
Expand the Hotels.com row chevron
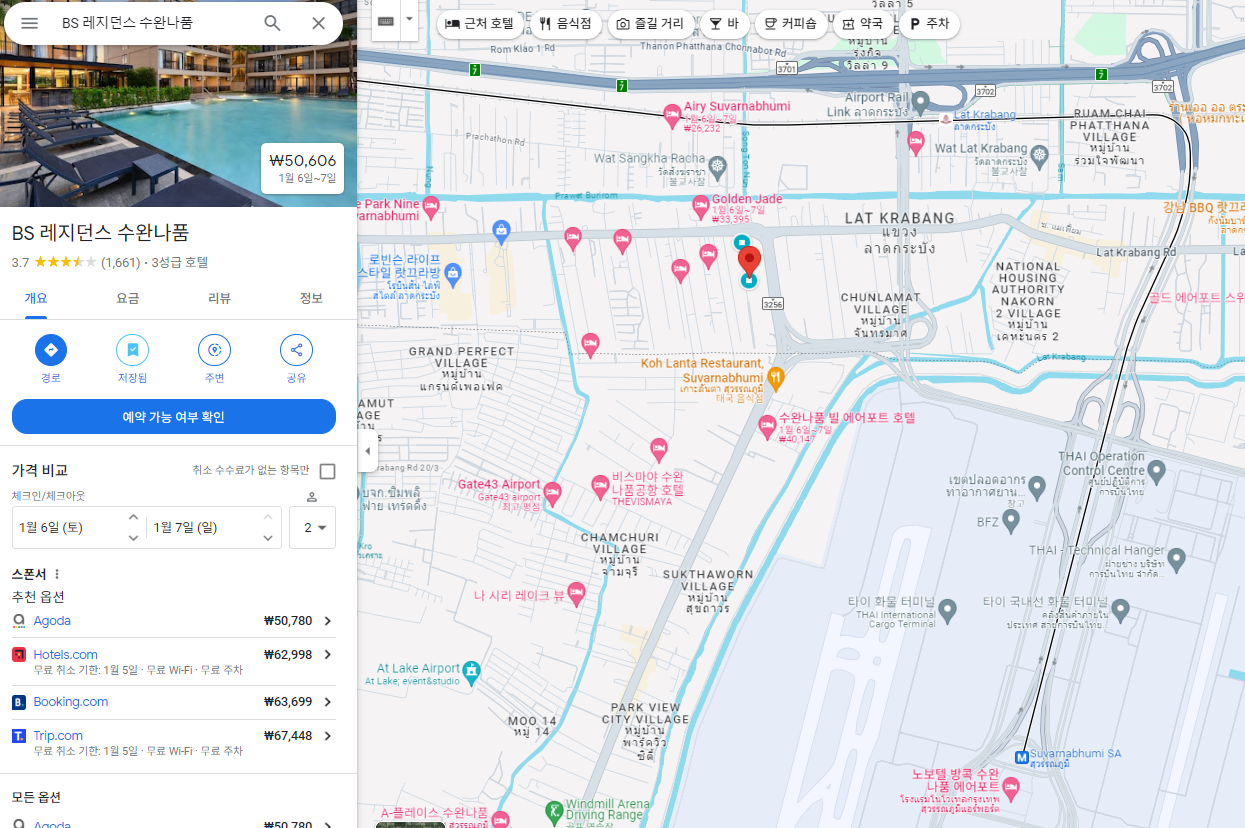pos(327,655)
